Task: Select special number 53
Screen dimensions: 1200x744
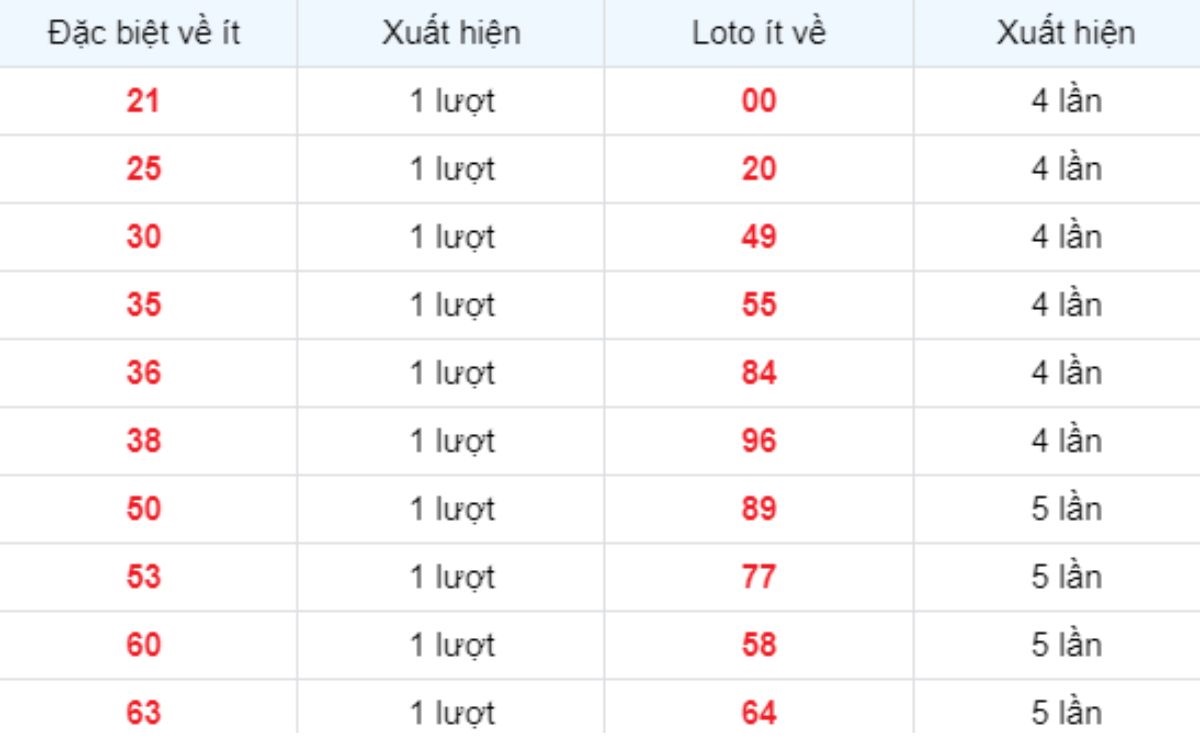Action: pos(144,577)
